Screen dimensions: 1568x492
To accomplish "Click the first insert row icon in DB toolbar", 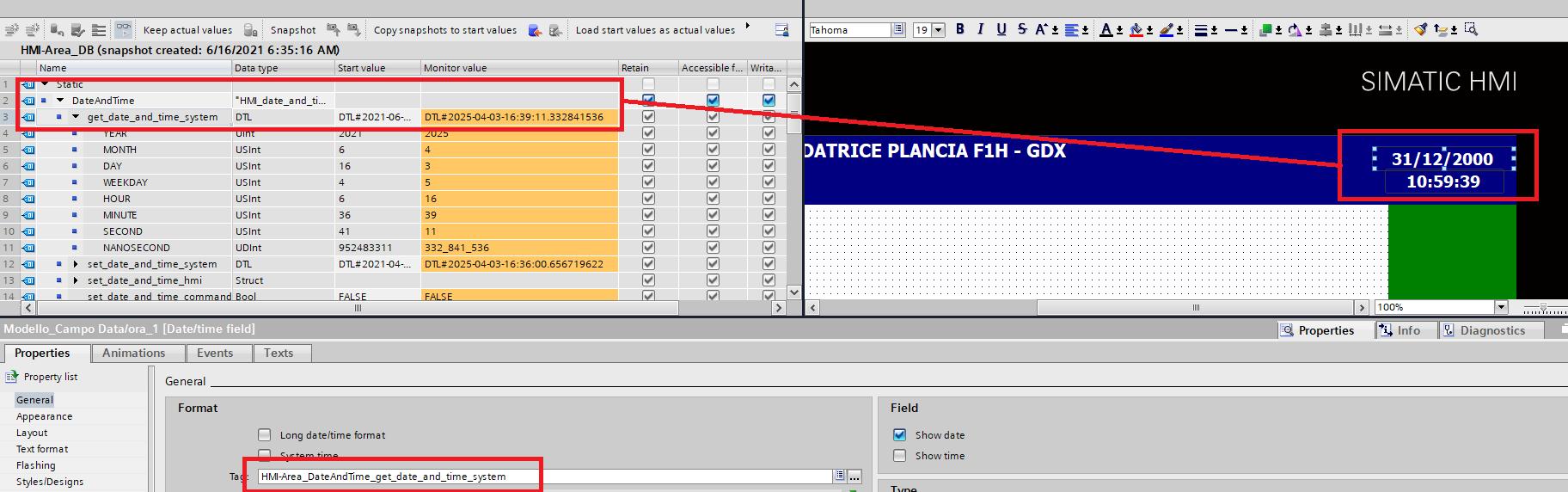I will coord(12,30).
